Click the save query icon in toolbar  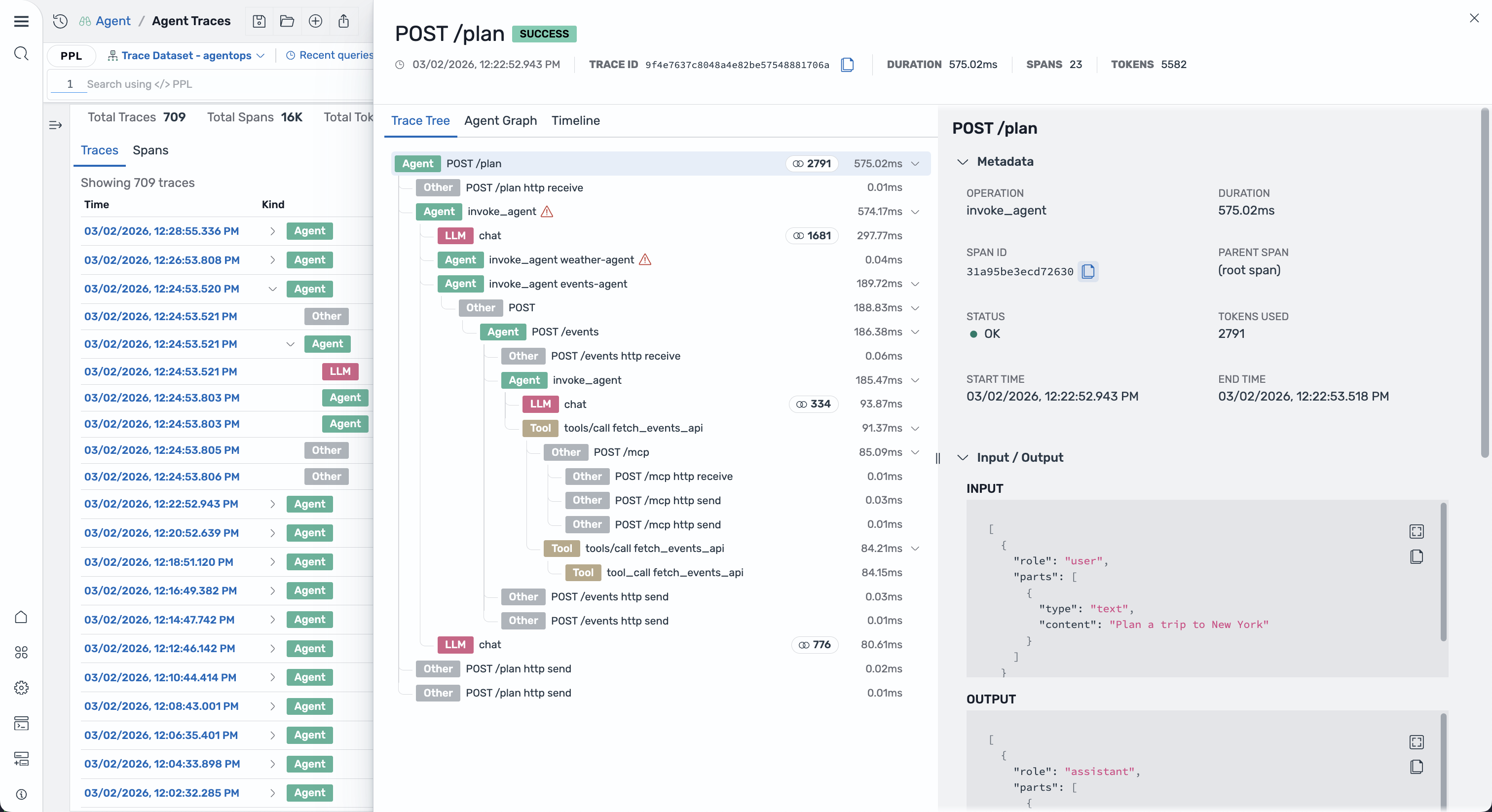(x=259, y=21)
